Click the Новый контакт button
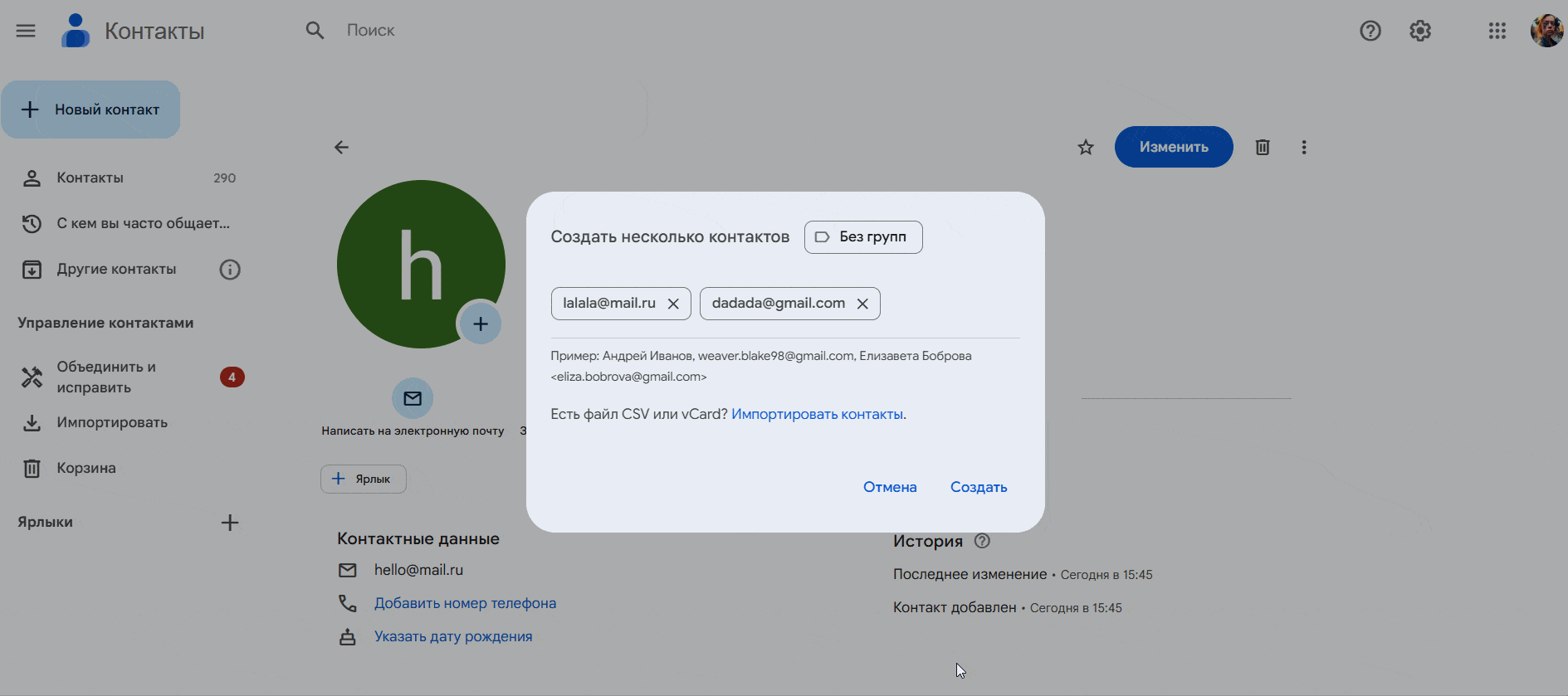1568x696 pixels. [x=90, y=110]
